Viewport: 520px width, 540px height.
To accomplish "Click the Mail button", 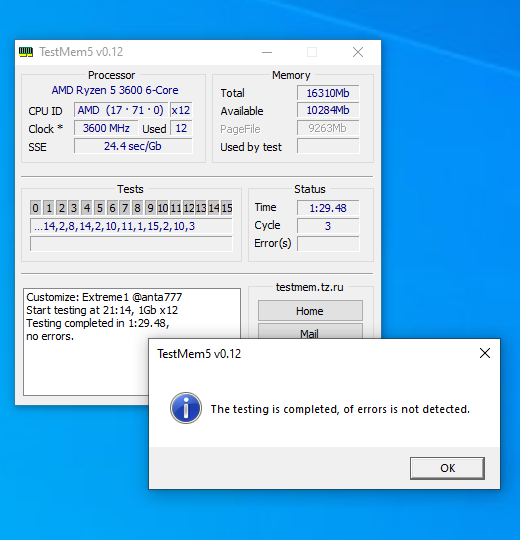I will coord(310,331).
